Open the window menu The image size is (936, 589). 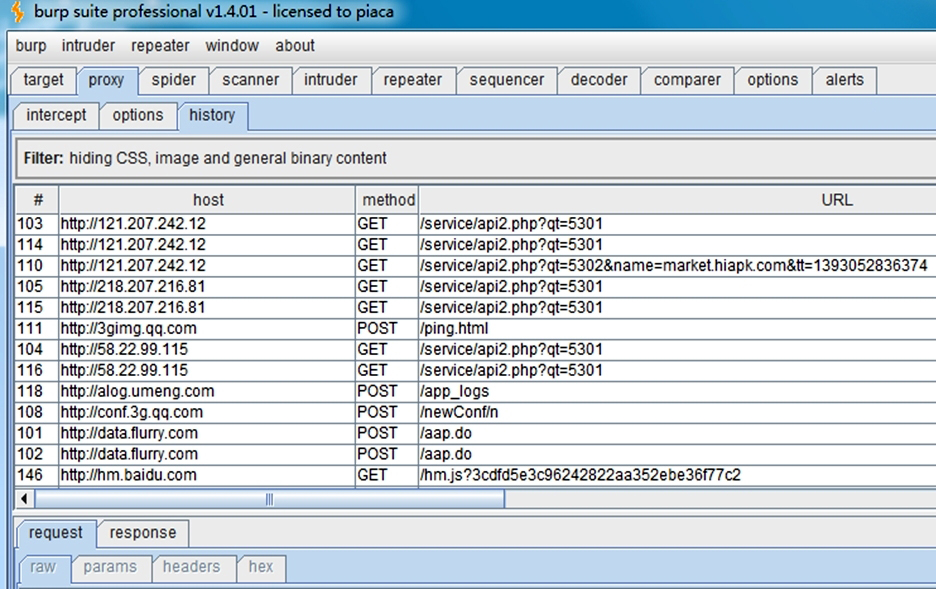click(x=232, y=46)
